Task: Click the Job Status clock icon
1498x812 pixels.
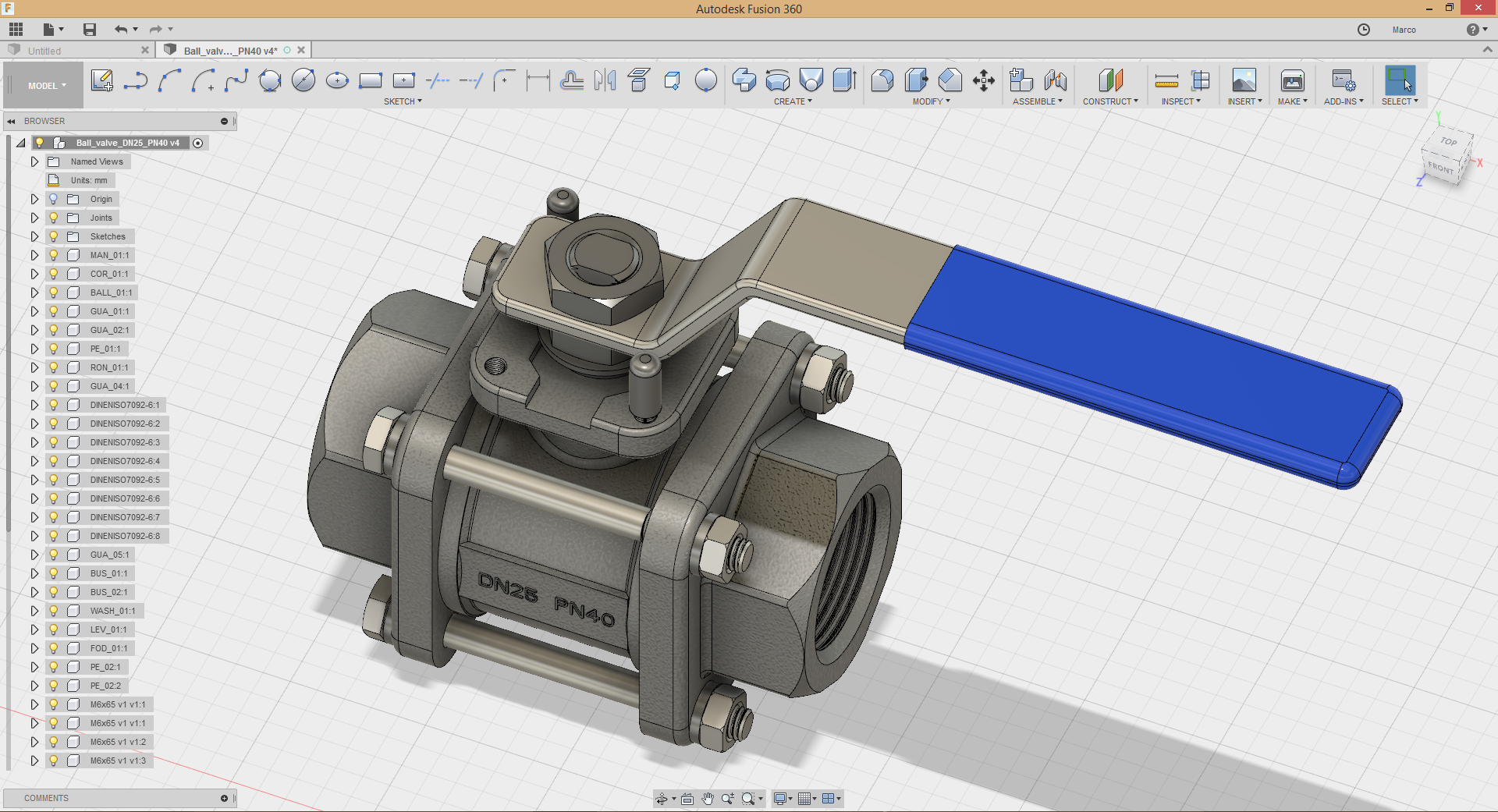Action: tap(1364, 30)
